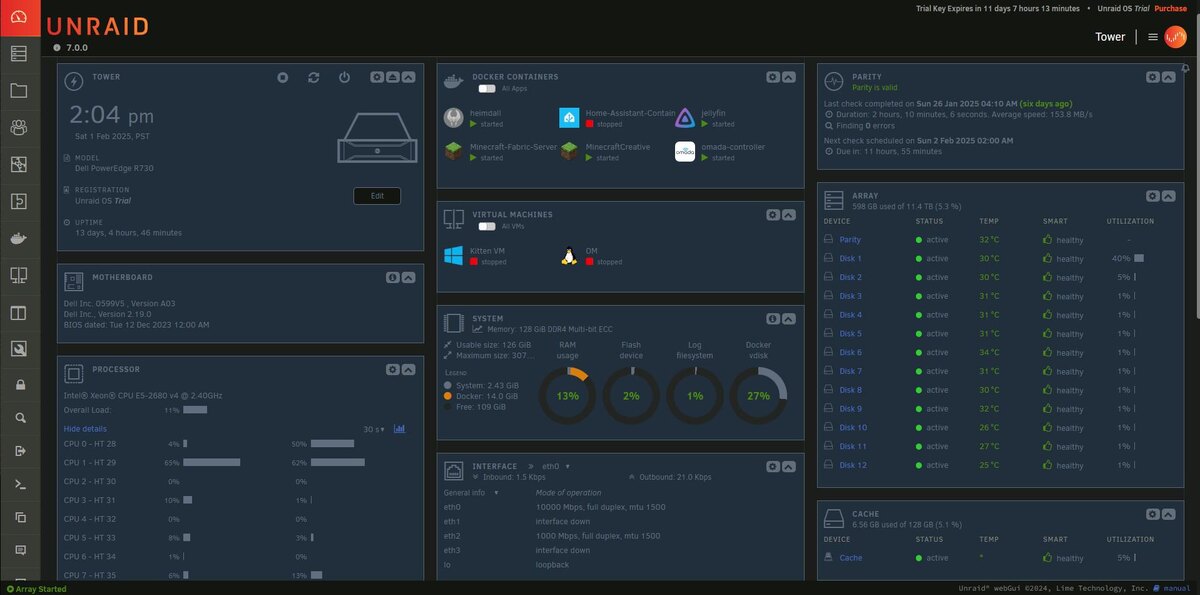This screenshot has height=595, width=1200.
Task: Click the Edit button in Tower tile
Action: pos(377,196)
